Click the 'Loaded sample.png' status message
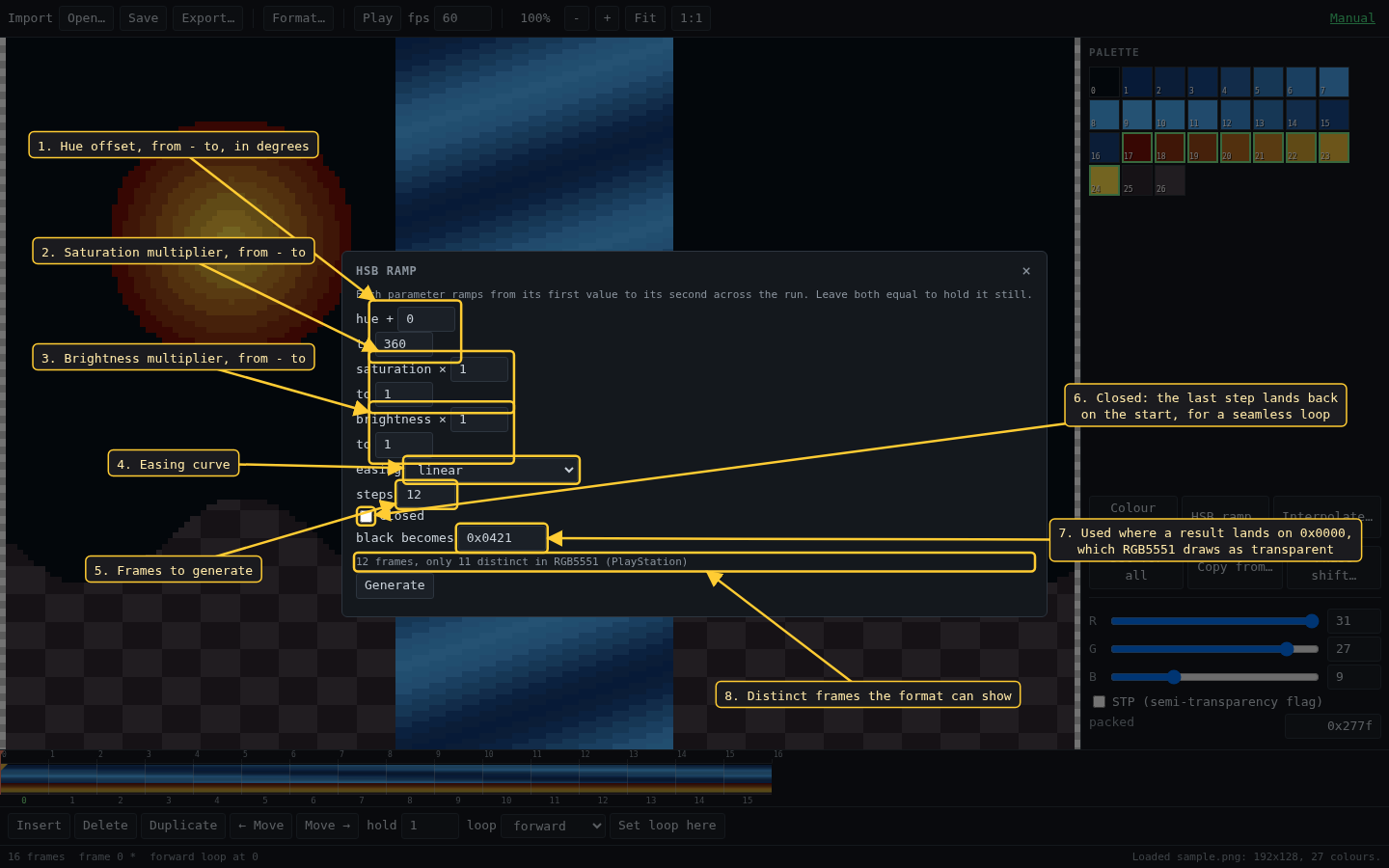 pyautogui.click(x=1256, y=857)
